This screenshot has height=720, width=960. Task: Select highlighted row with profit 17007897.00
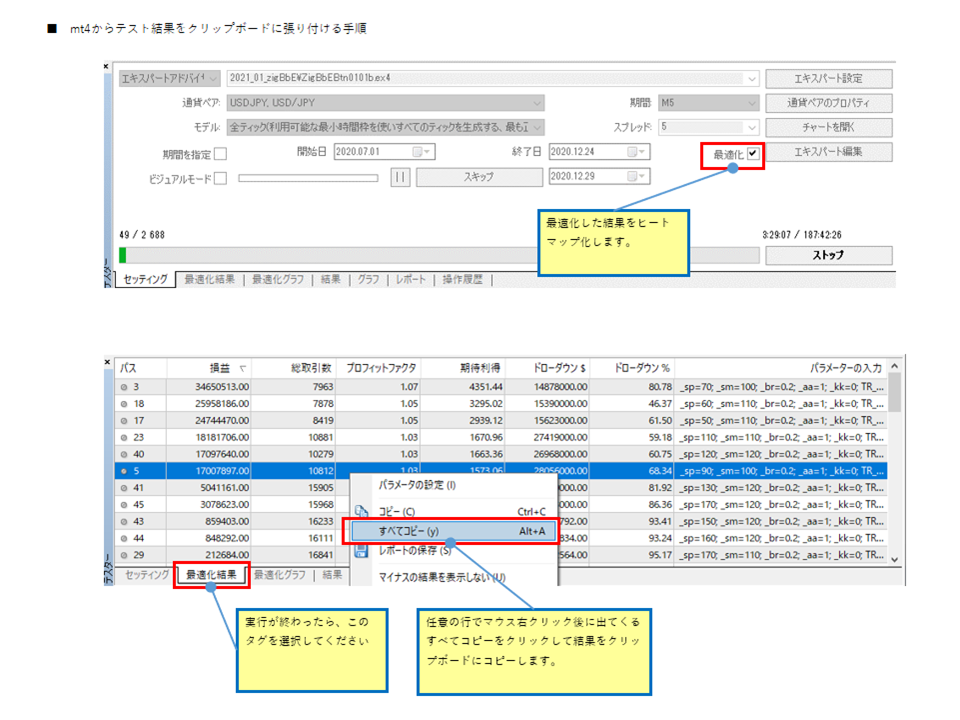pyautogui.click(x=501, y=471)
